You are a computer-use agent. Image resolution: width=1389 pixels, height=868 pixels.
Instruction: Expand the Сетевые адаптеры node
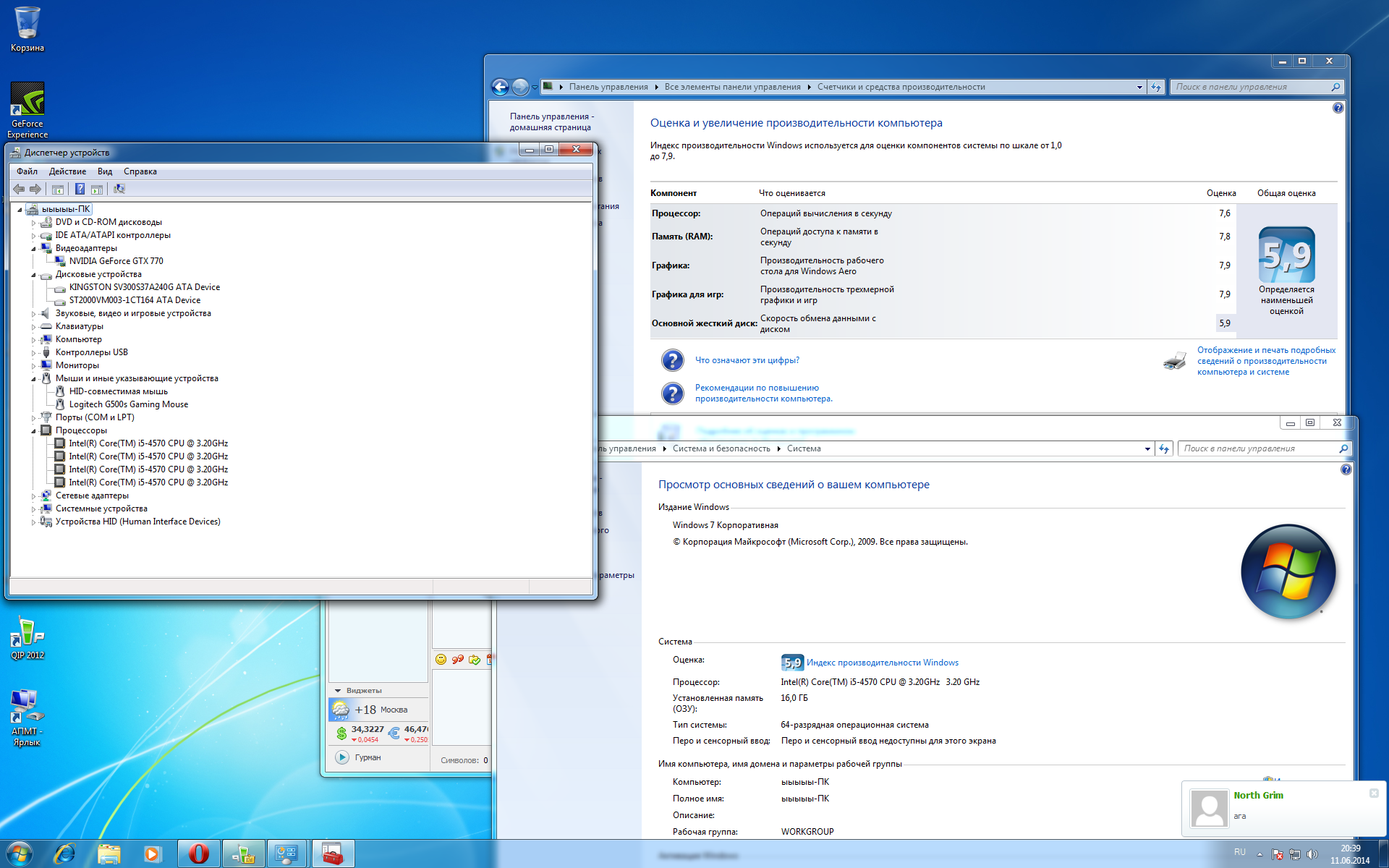(33, 496)
